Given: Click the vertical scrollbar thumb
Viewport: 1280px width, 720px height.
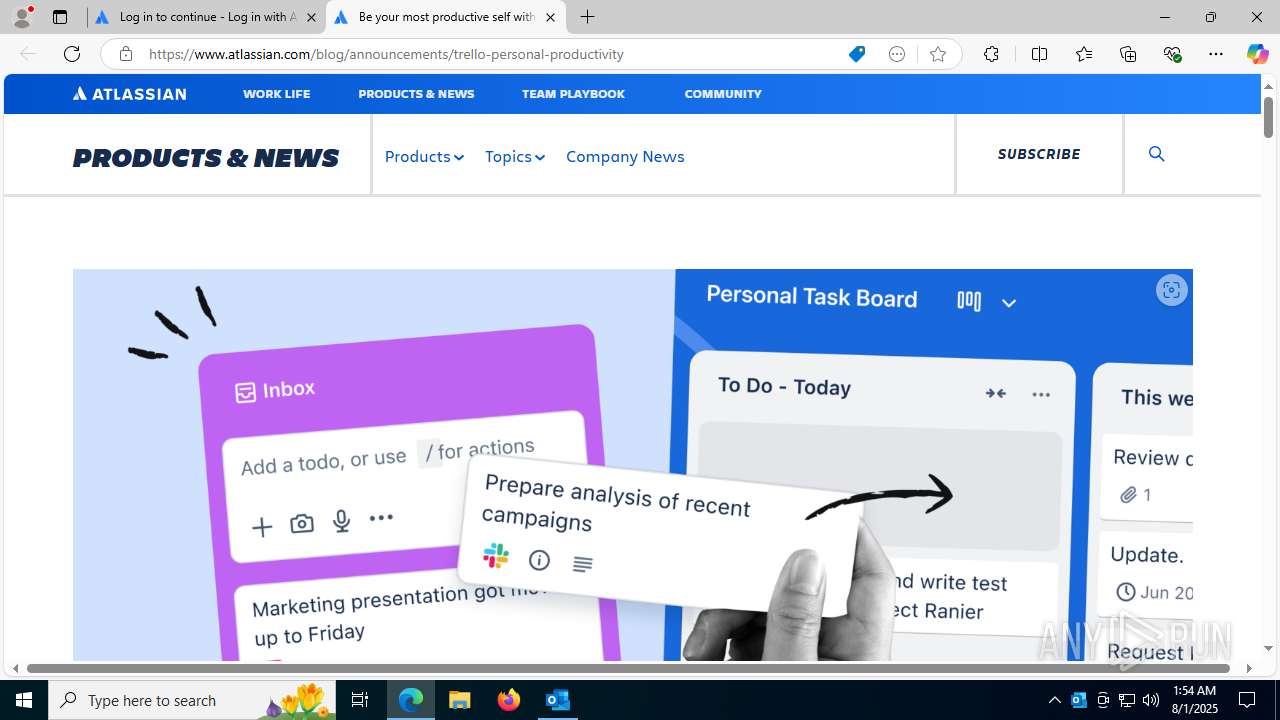Looking at the screenshot, I should [1268, 118].
